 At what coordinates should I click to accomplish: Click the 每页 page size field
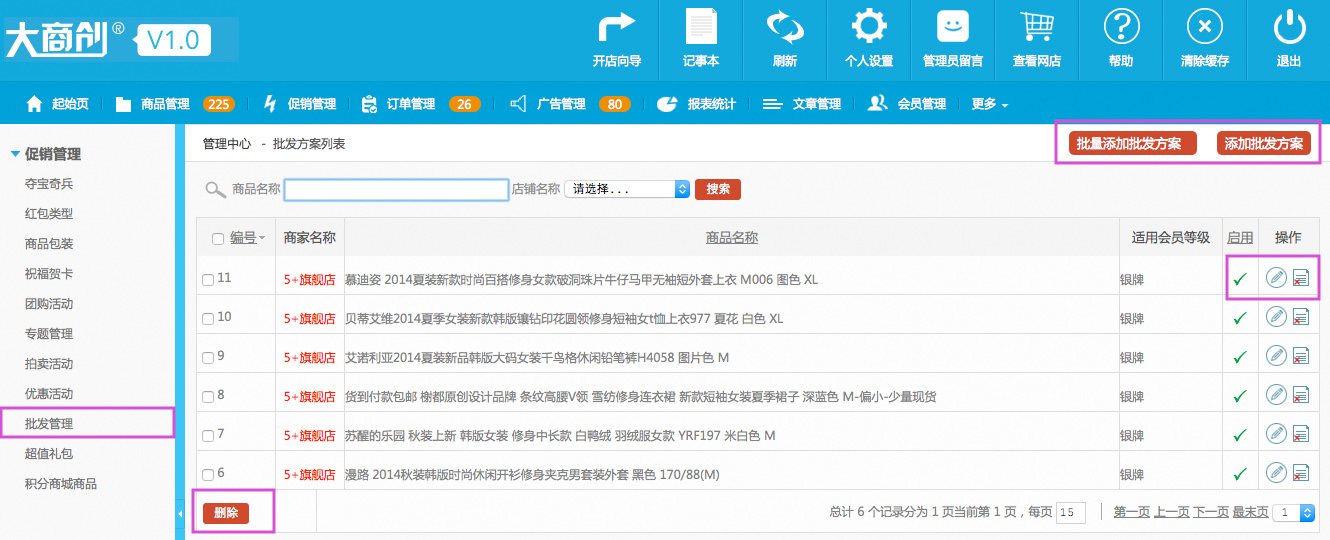pyautogui.click(x=1071, y=512)
